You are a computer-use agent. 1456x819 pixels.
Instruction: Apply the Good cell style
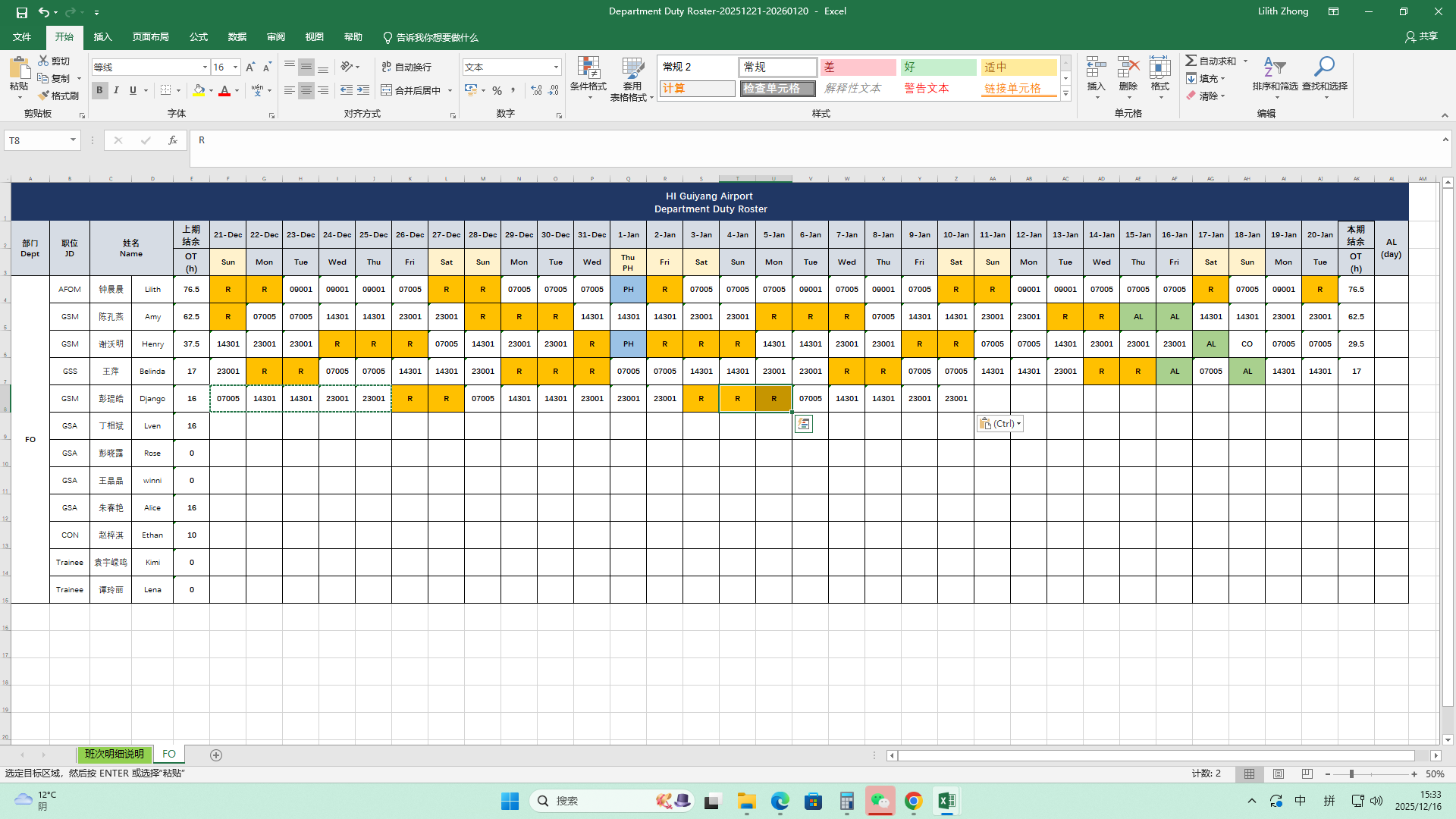click(x=938, y=67)
